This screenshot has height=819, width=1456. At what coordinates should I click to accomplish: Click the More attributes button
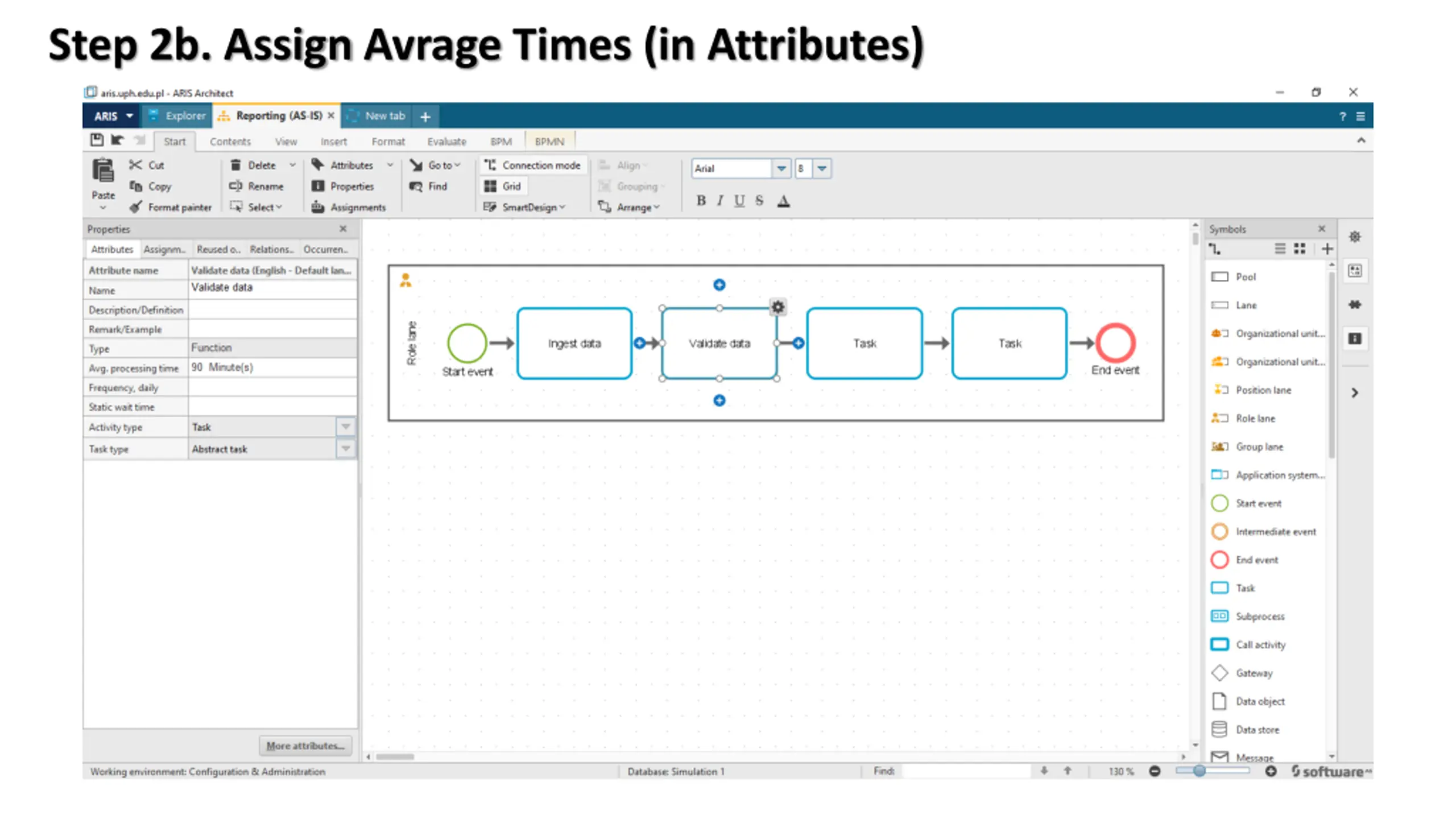[x=305, y=746]
